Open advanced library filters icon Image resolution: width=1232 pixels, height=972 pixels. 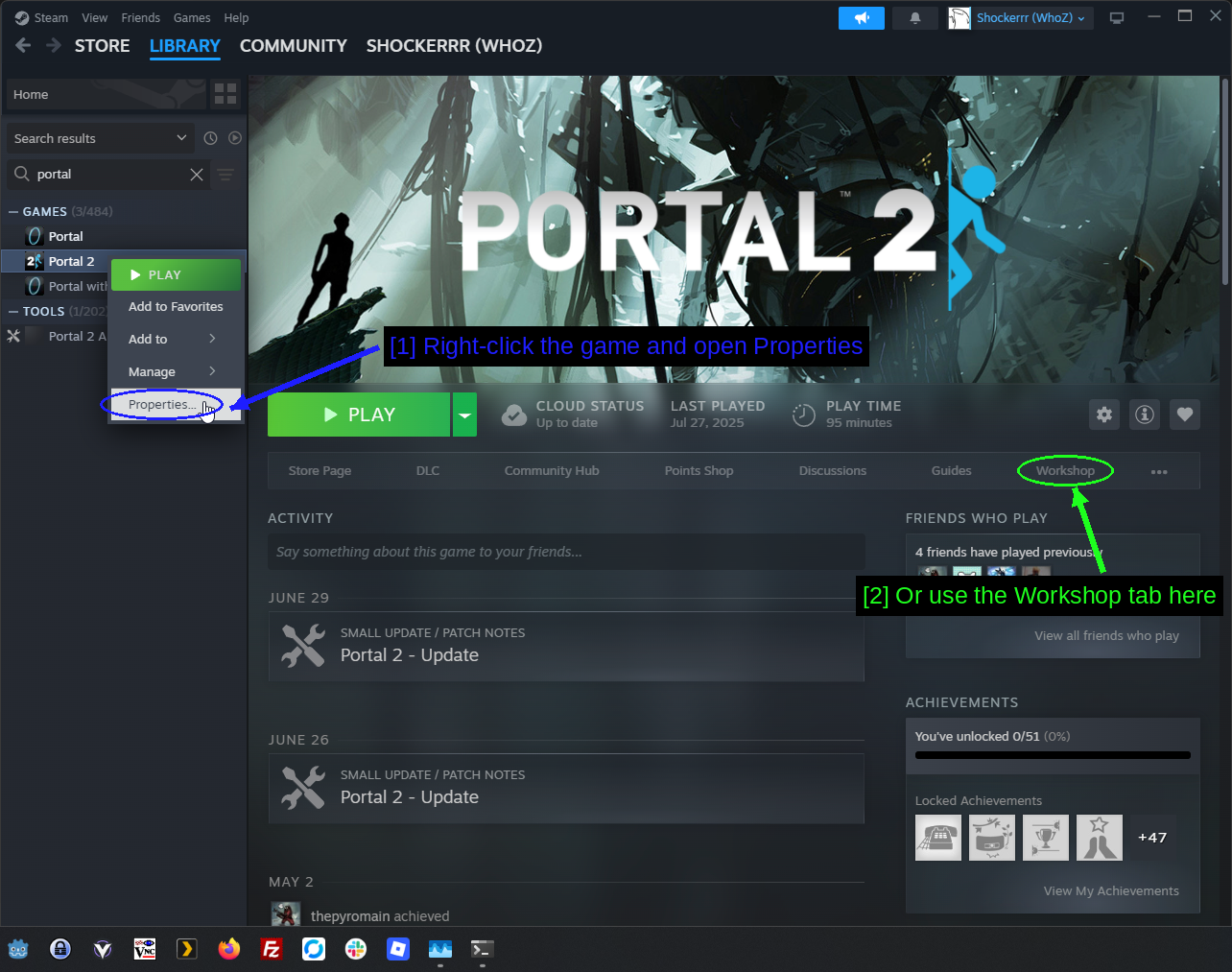(225, 174)
